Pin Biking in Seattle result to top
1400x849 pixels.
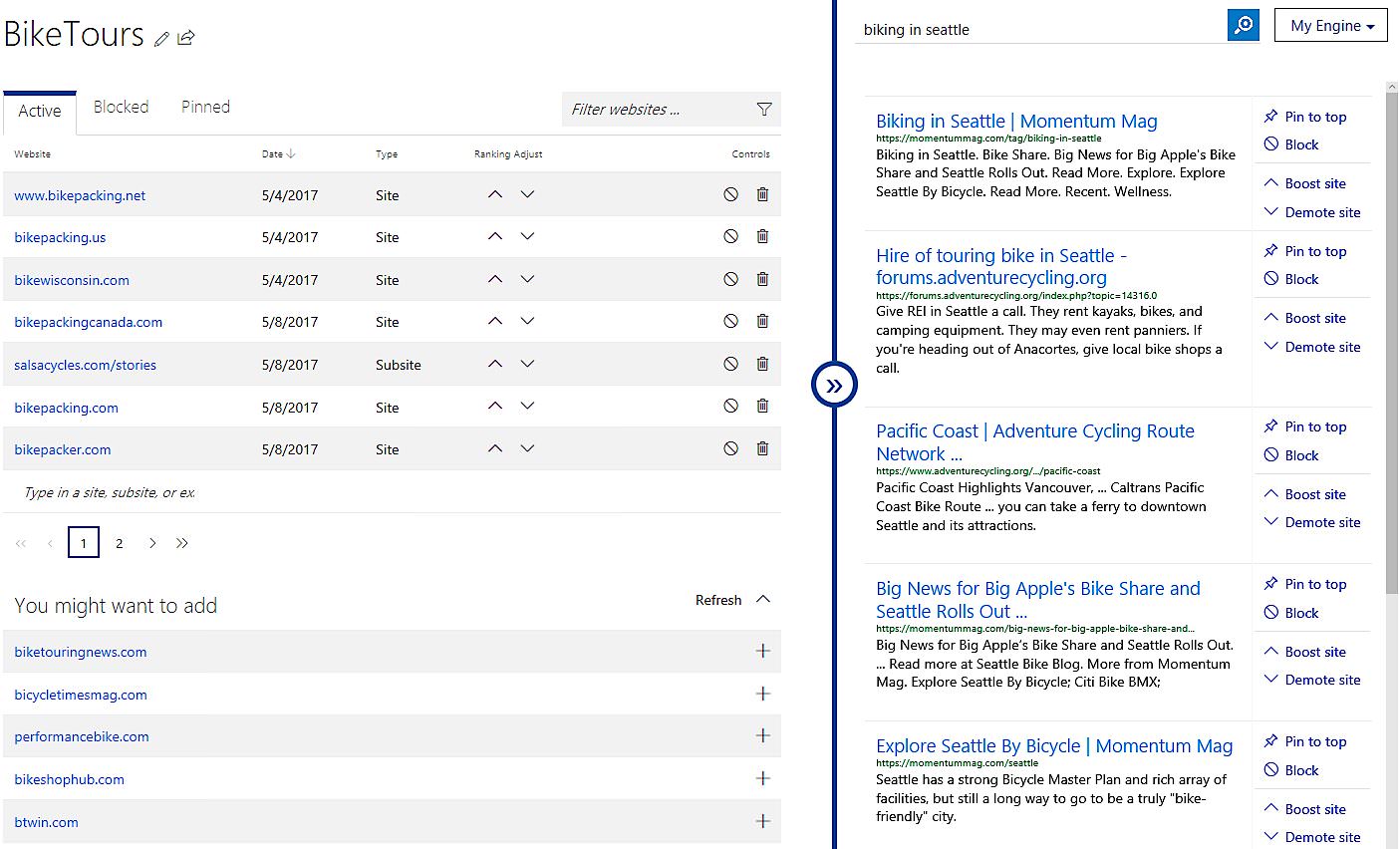click(x=1305, y=117)
